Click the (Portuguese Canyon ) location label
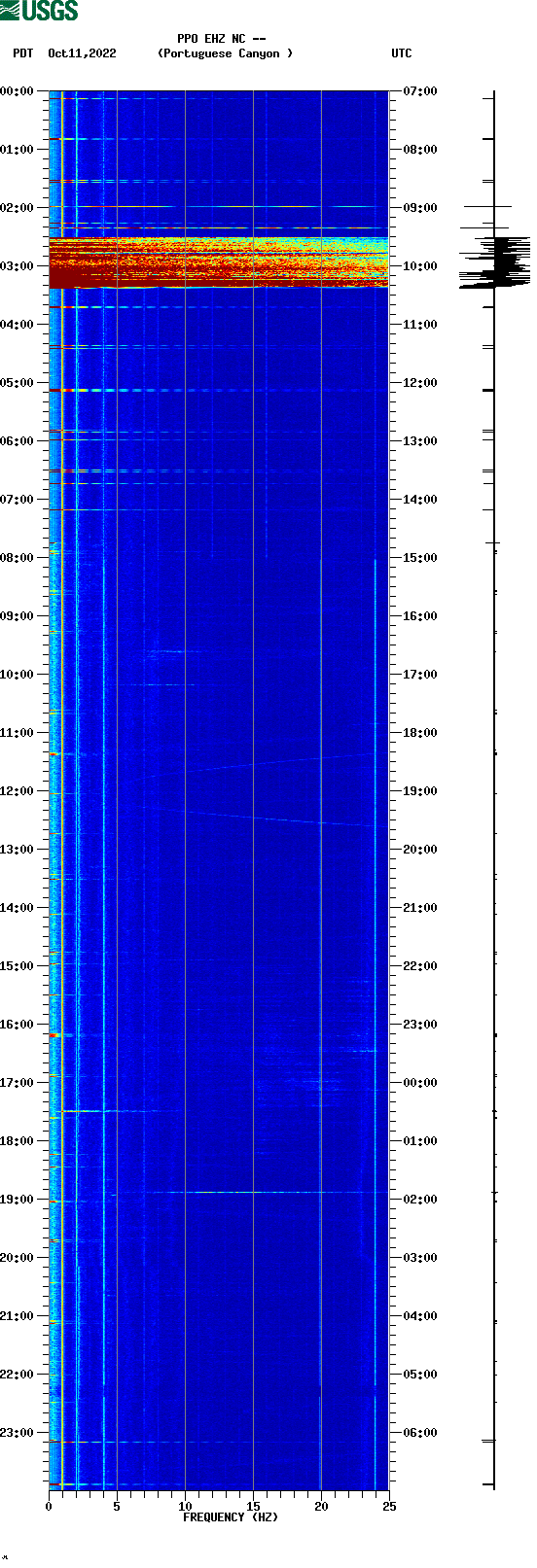 [x=226, y=53]
